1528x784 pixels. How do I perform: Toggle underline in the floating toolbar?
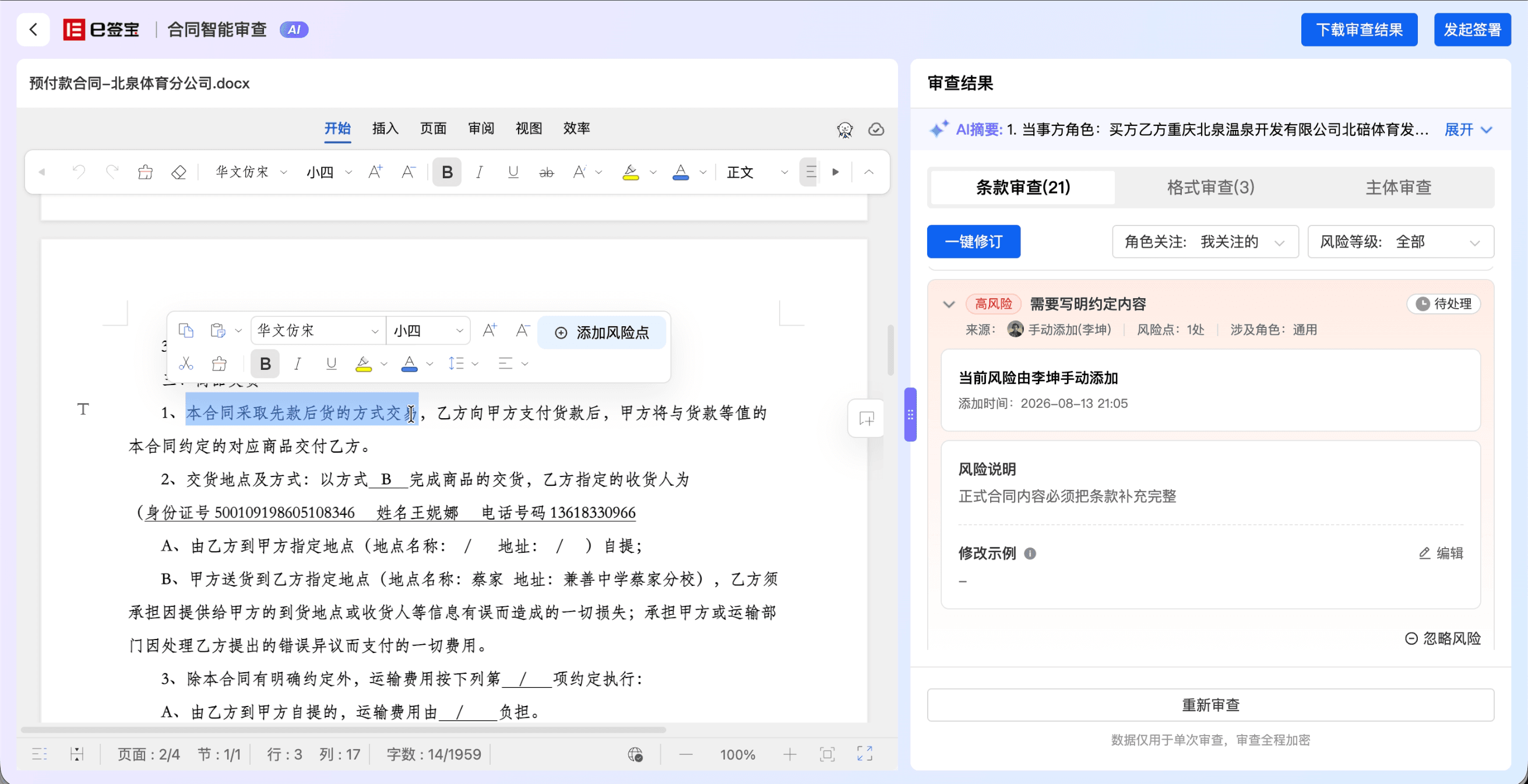tap(331, 363)
